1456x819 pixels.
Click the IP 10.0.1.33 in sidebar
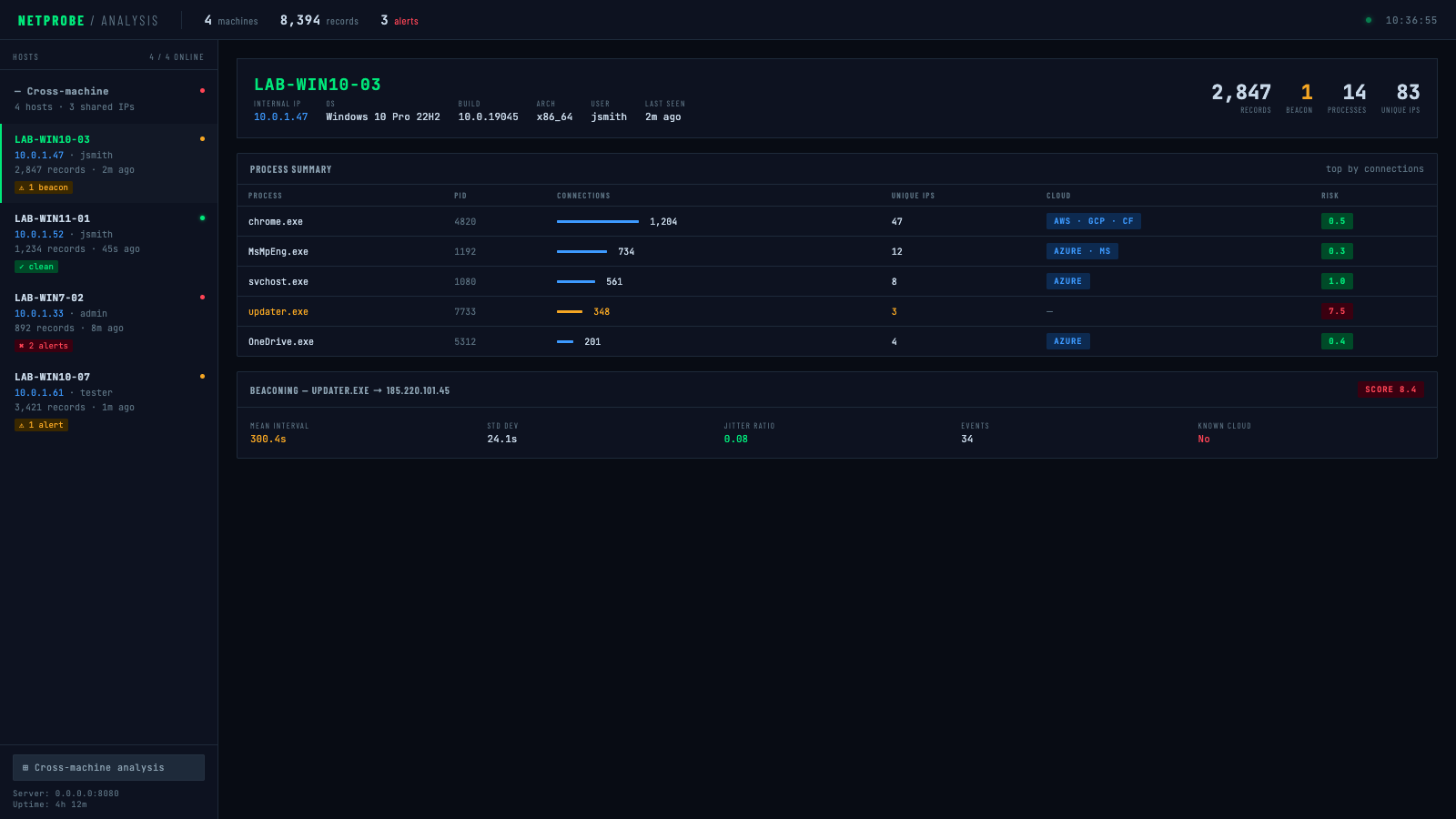click(x=39, y=314)
